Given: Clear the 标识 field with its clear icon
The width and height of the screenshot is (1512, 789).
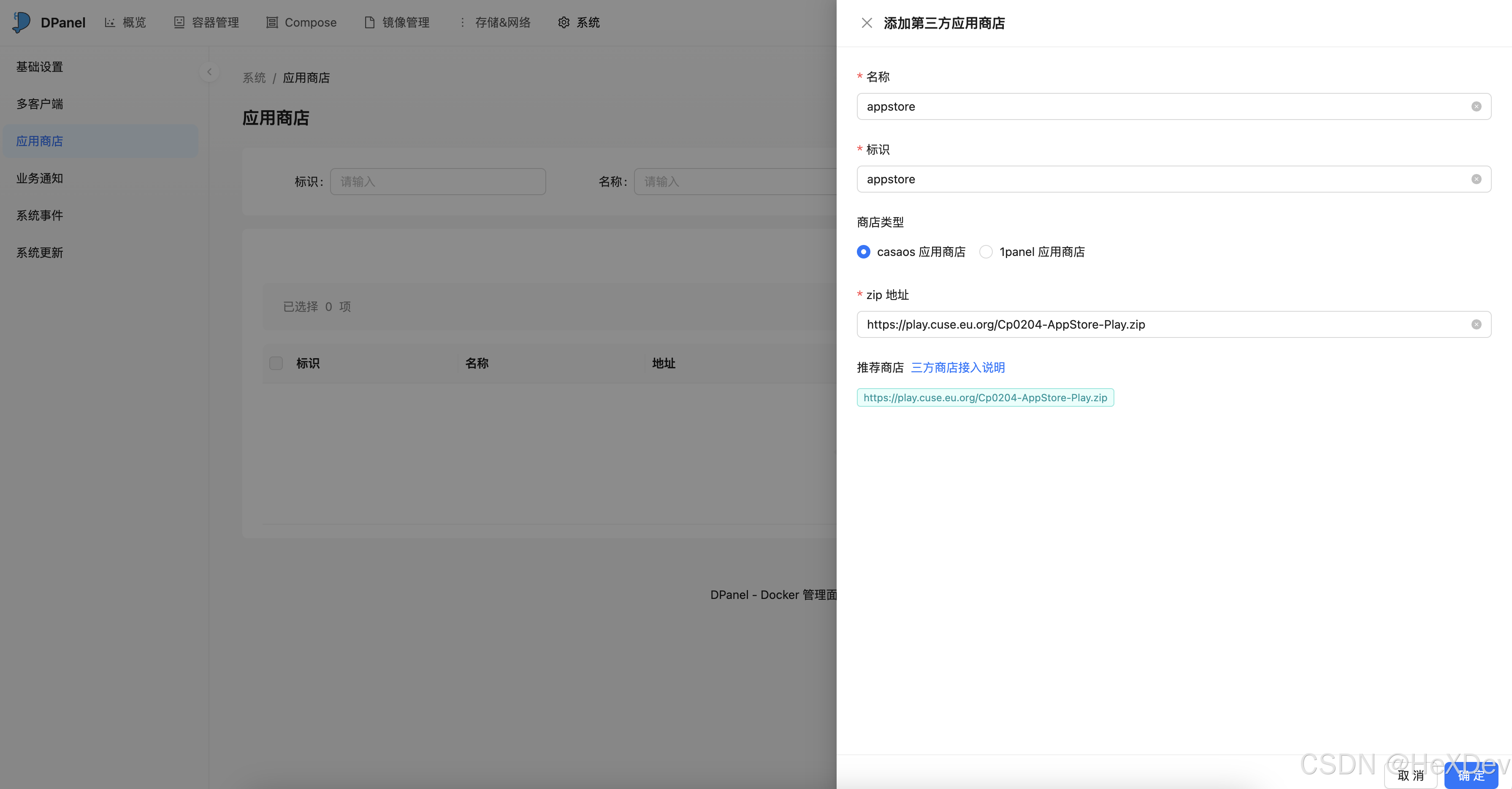Looking at the screenshot, I should coord(1476,179).
